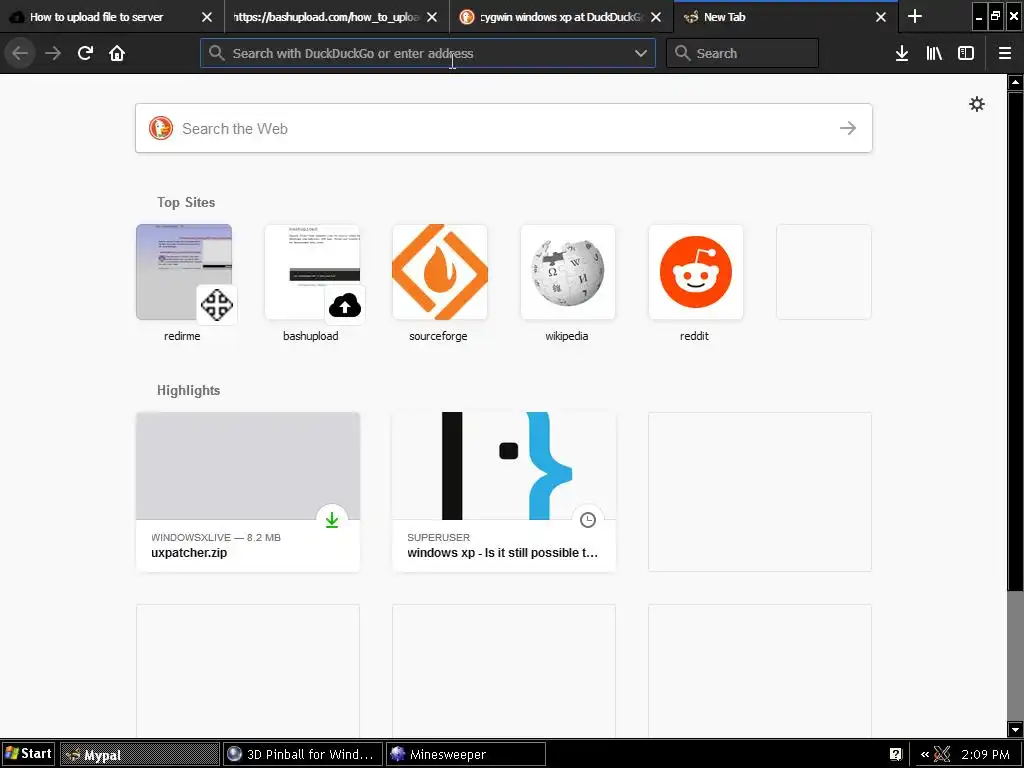Open the Superuser windows xp highlight card
This screenshot has width=1024, height=768.
coord(504,492)
